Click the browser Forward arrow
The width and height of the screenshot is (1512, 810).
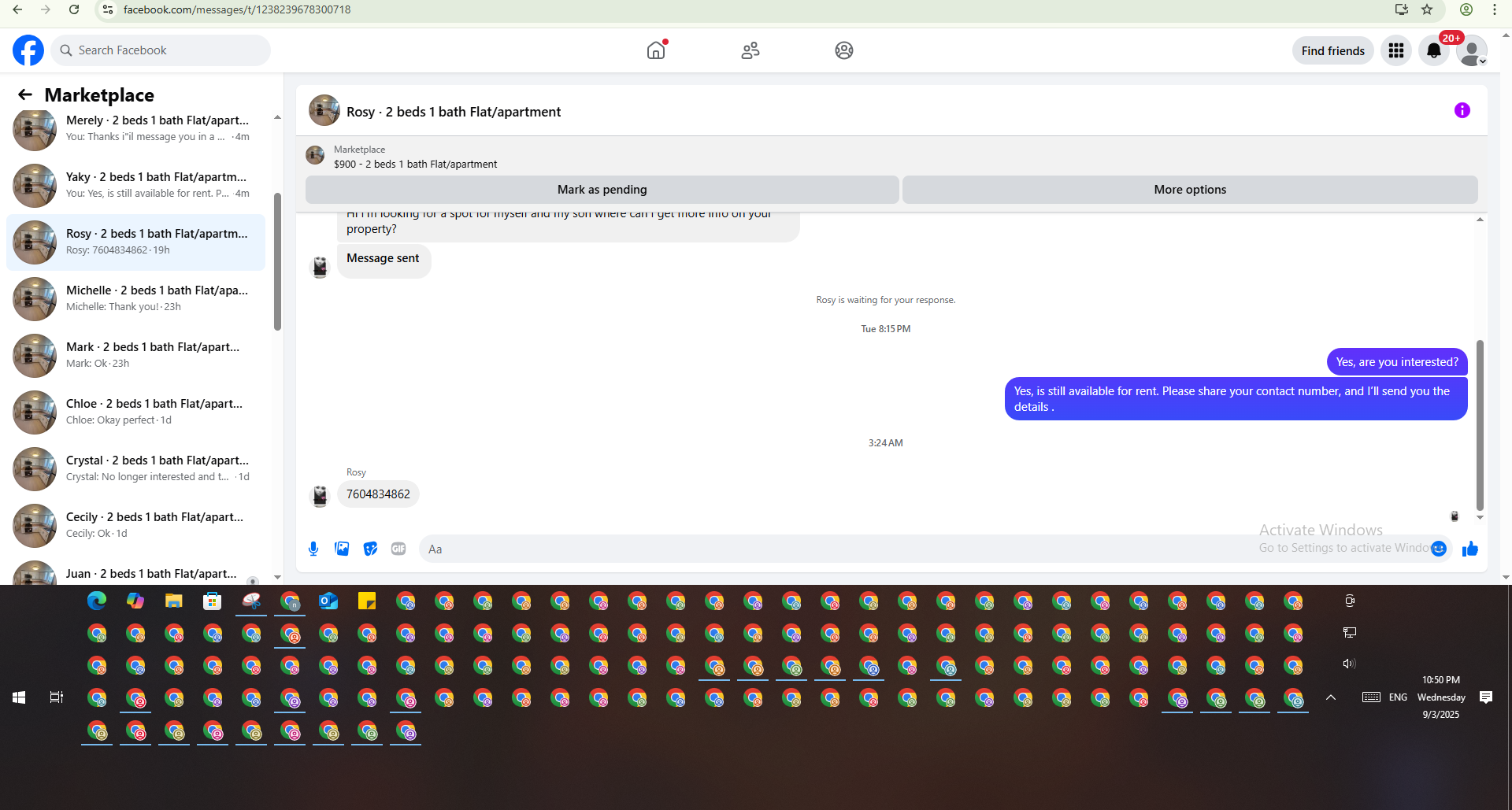pos(46,9)
